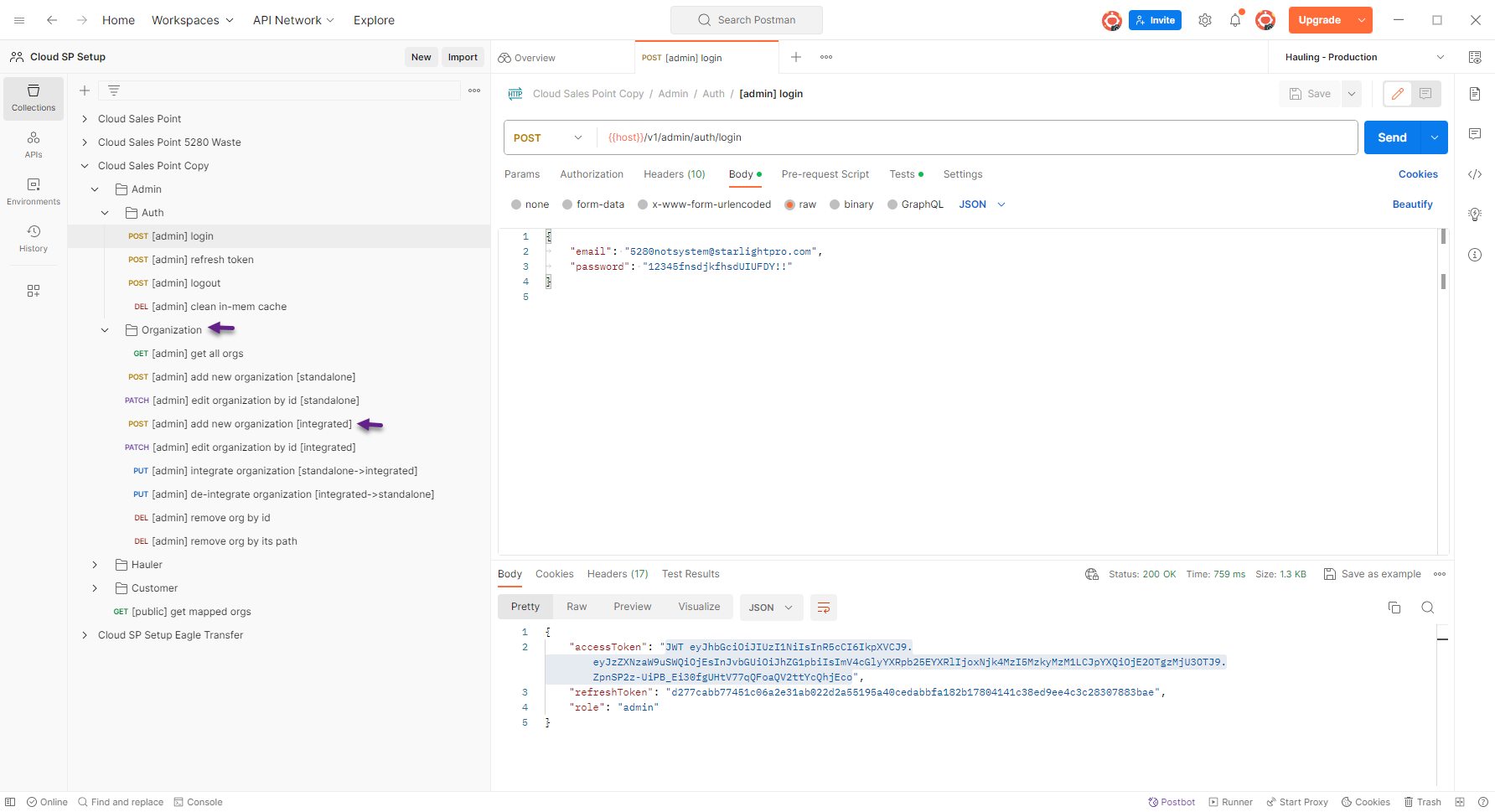Image resolution: width=1495 pixels, height=812 pixels.
Task: Open the environment quick look icon
Action: 1475,57
